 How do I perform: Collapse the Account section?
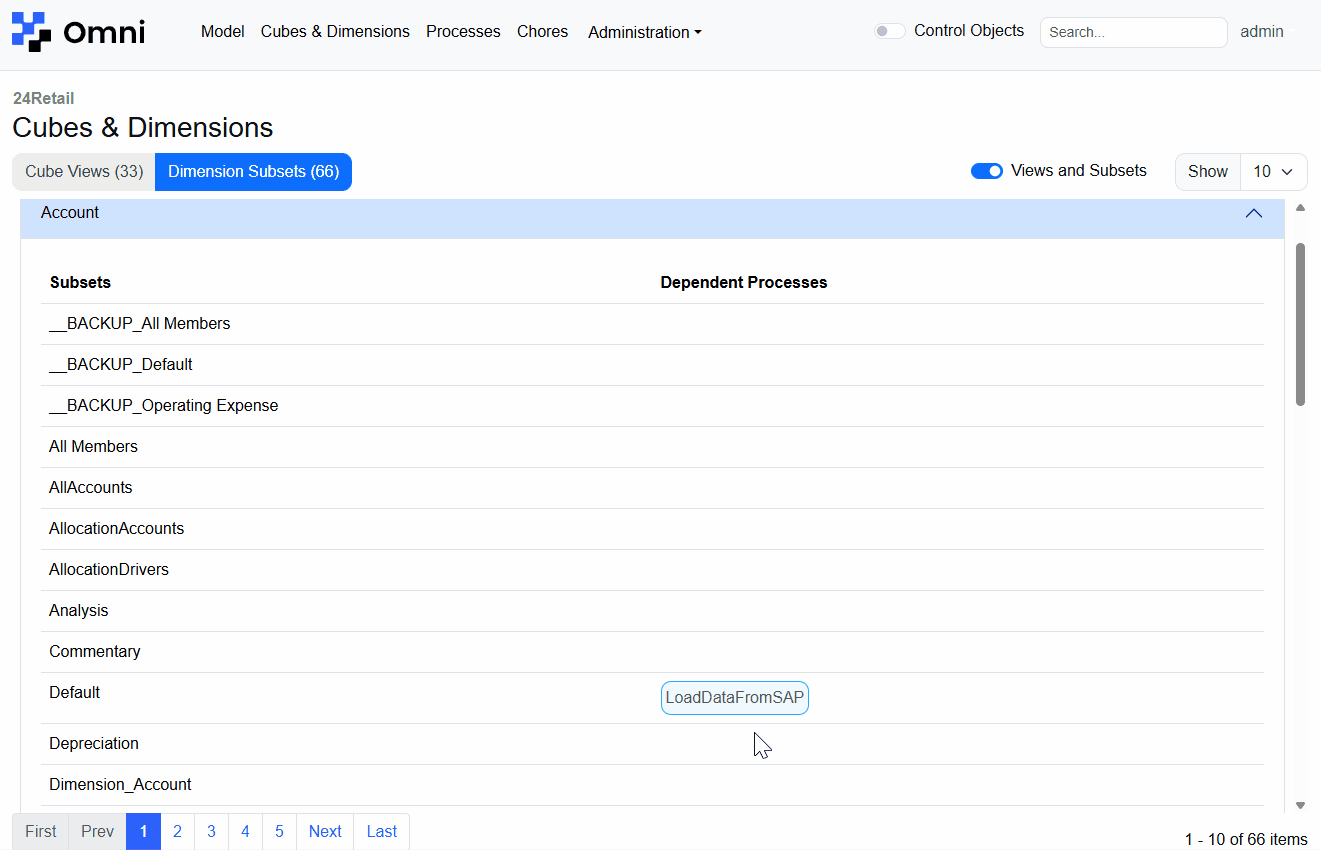(1254, 213)
